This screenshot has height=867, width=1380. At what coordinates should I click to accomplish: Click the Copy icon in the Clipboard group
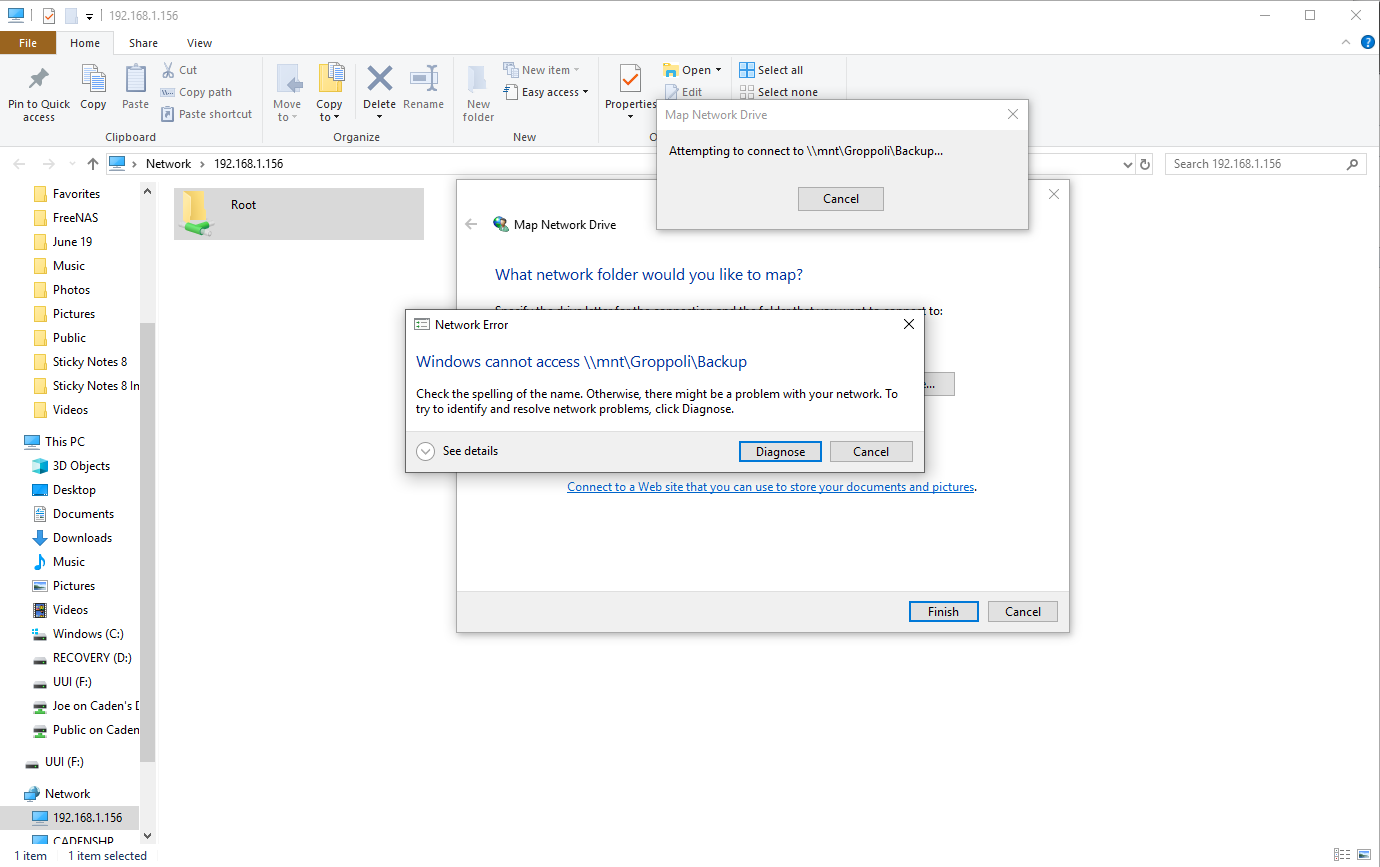tap(93, 88)
